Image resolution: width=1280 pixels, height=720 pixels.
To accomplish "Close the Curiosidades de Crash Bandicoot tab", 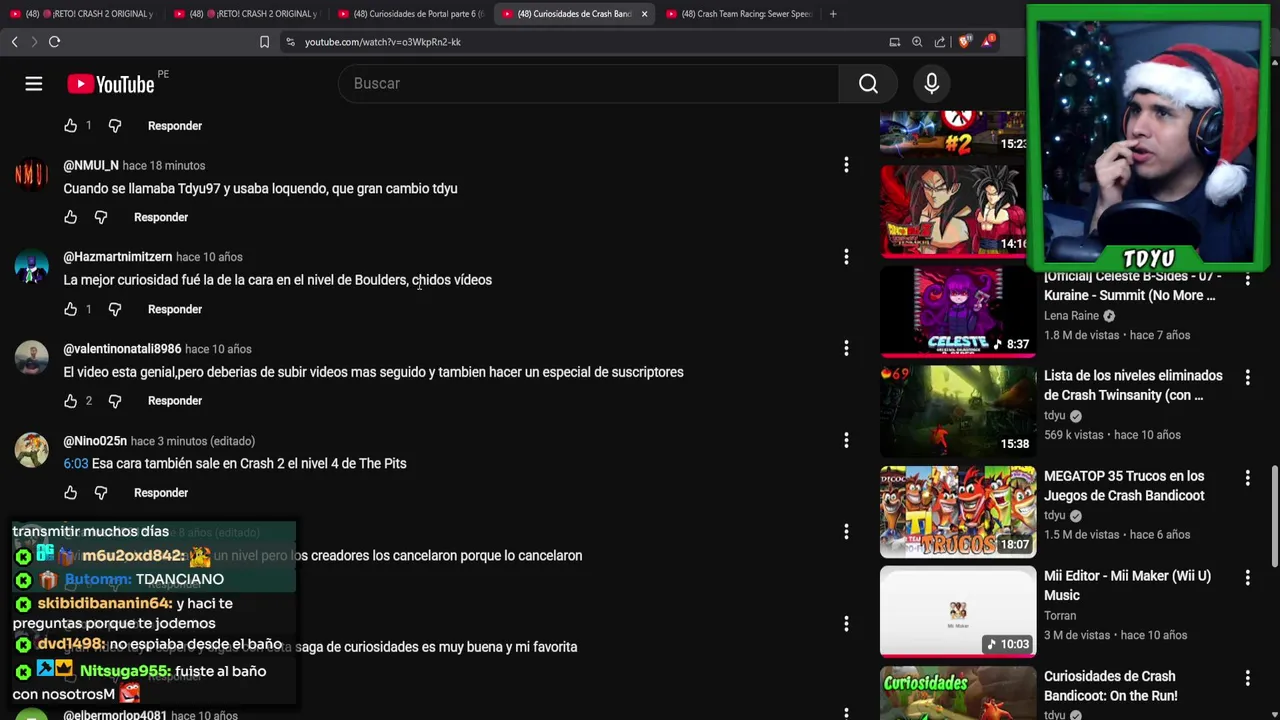I will [x=644, y=14].
